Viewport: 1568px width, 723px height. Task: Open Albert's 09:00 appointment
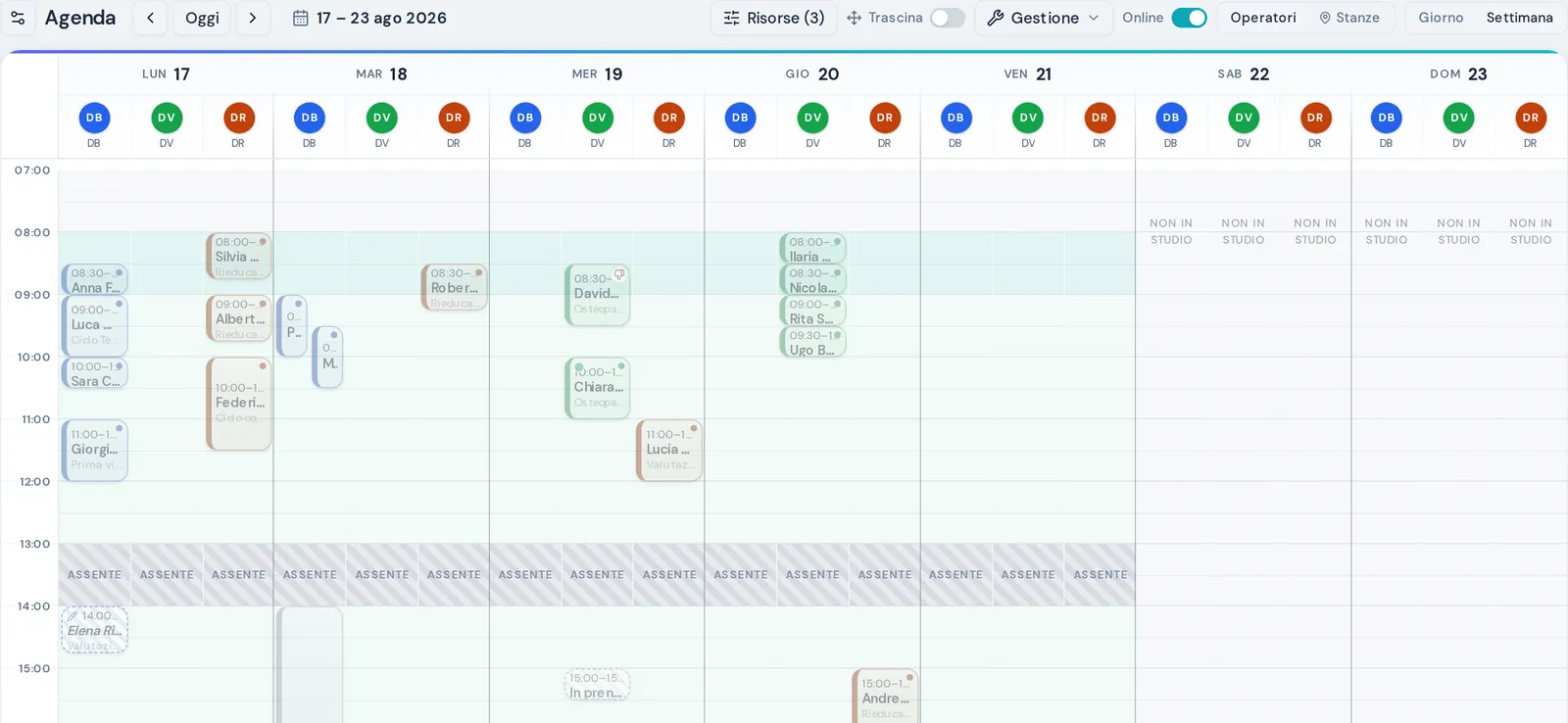tap(239, 318)
